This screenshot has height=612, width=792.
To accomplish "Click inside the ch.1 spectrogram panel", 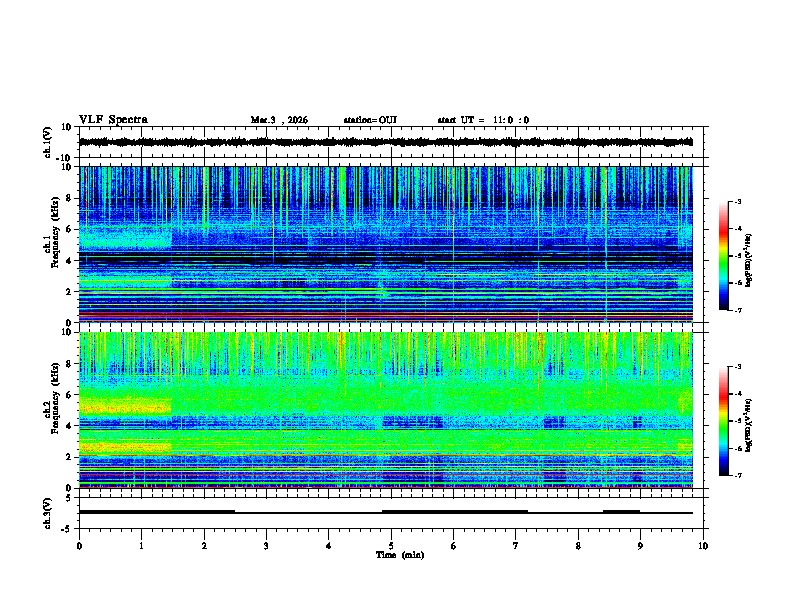I will (386, 244).
